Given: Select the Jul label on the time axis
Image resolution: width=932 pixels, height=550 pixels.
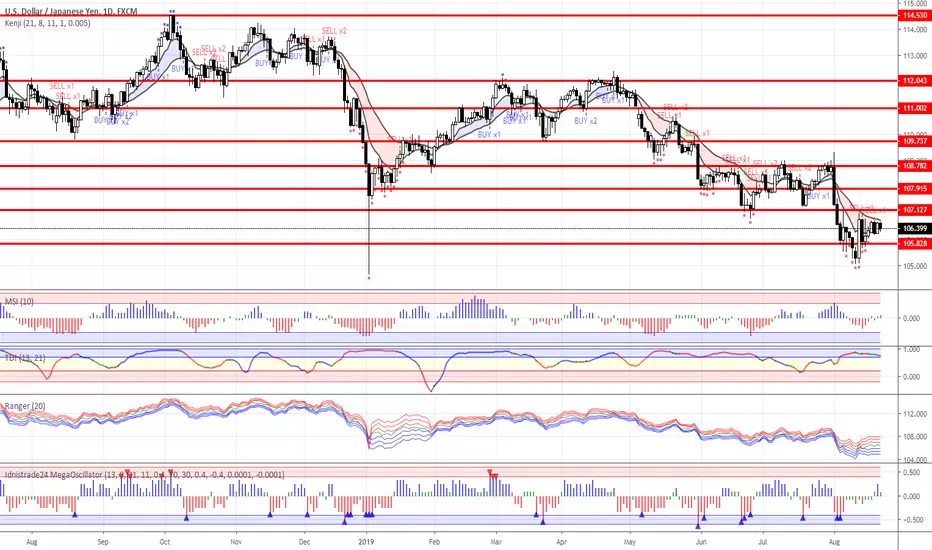Looking at the screenshot, I should (x=763, y=542).
